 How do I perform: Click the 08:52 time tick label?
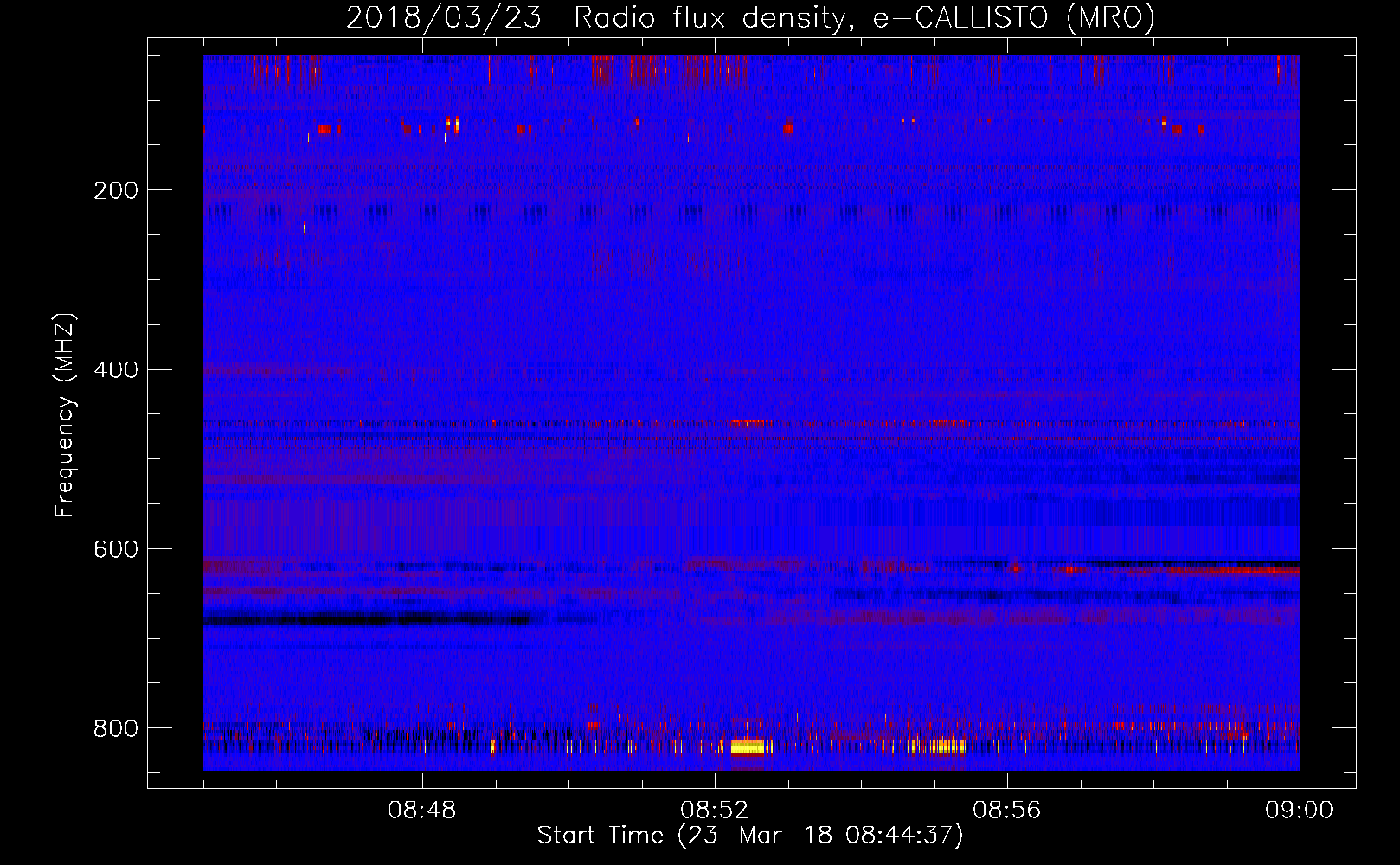715,811
